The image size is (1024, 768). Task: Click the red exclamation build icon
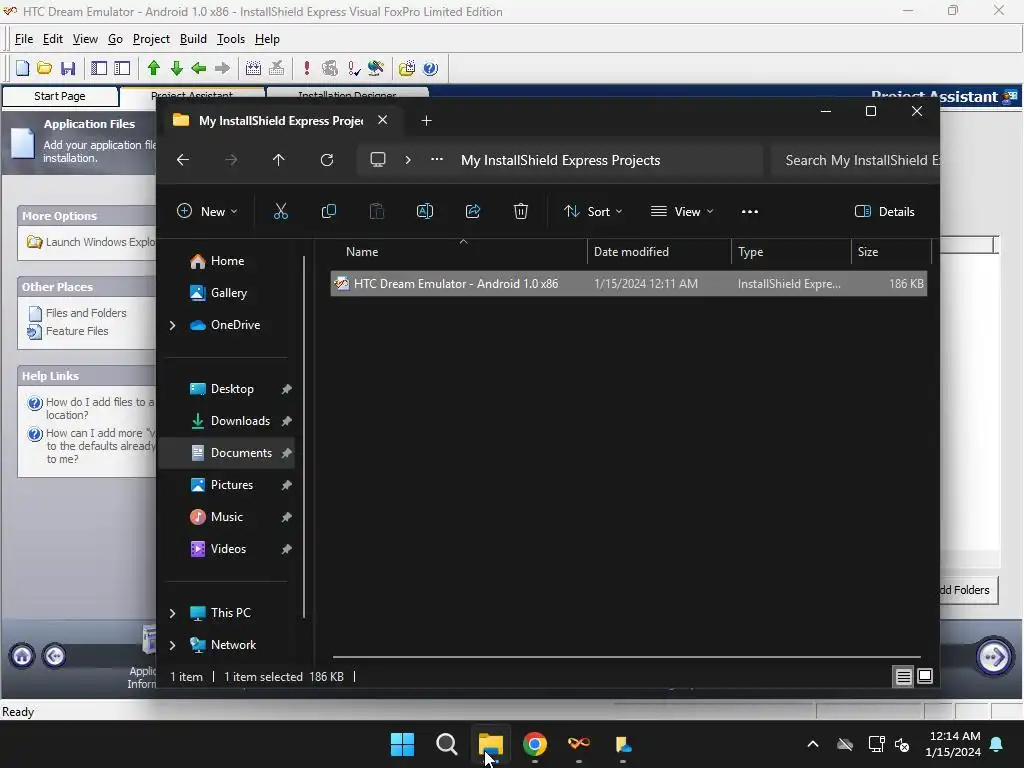[x=306, y=68]
